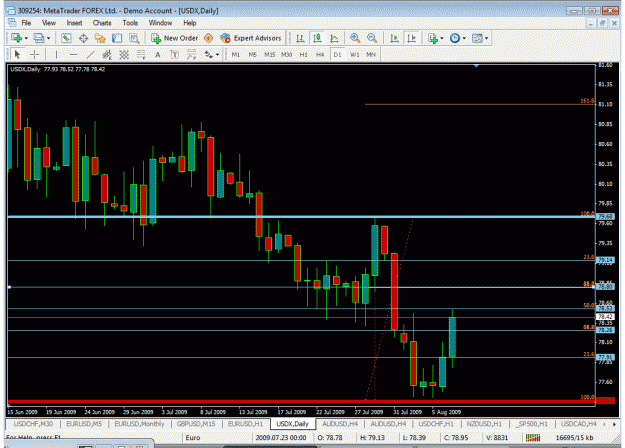Click the New Order button
This screenshot has width=625, height=448.
[175, 38]
